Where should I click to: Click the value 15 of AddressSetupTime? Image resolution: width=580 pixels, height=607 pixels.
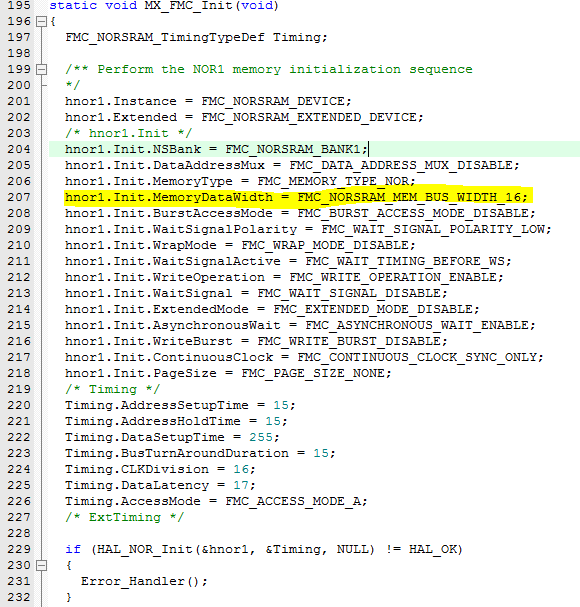(x=281, y=405)
